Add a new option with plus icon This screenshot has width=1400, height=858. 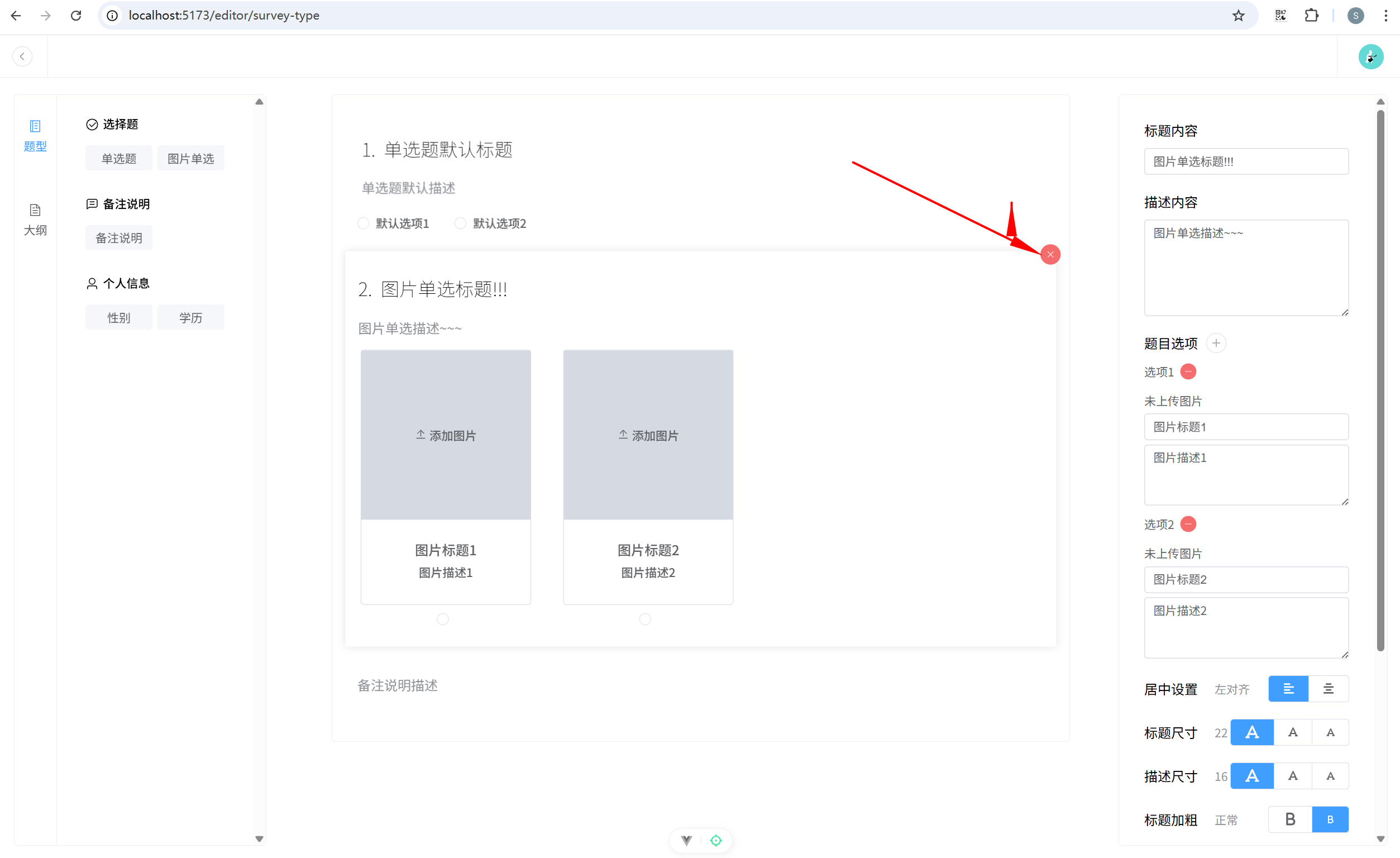tap(1215, 343)
